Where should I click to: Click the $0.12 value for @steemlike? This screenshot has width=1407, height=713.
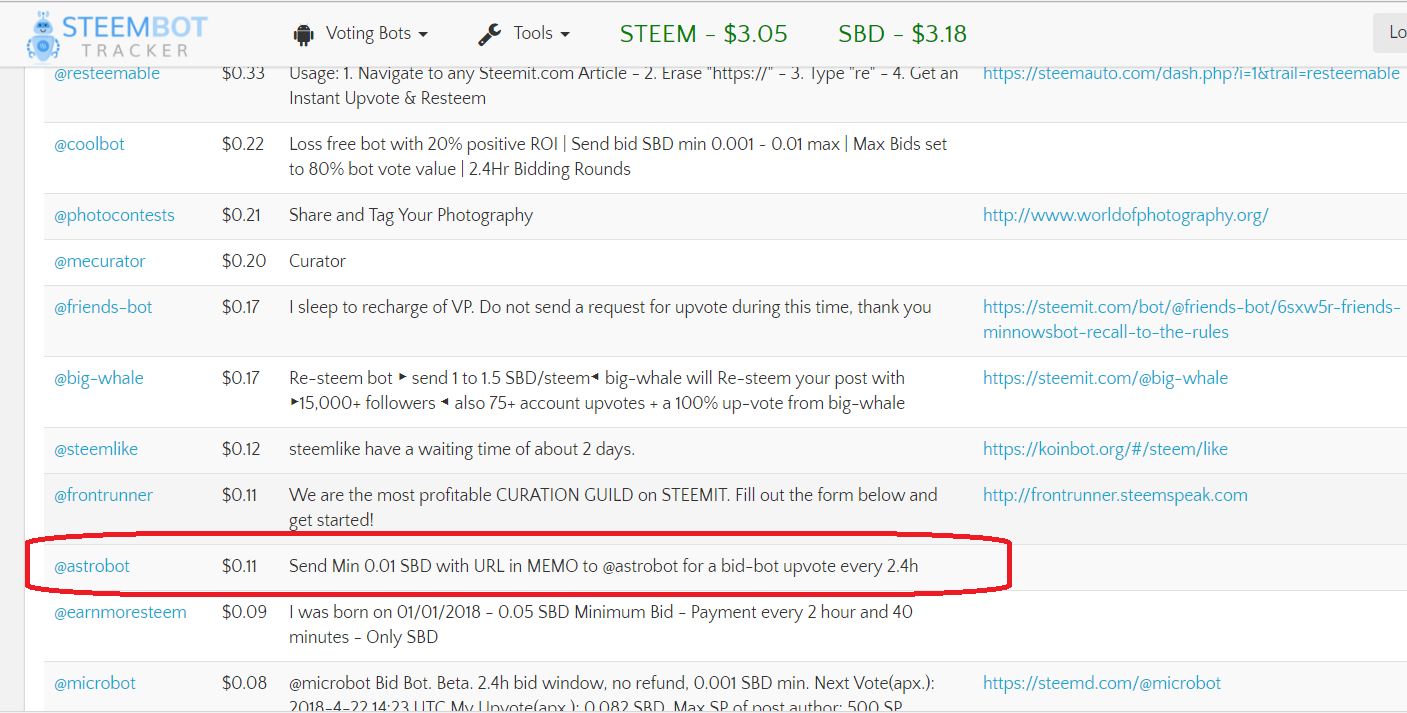[241, 449]
